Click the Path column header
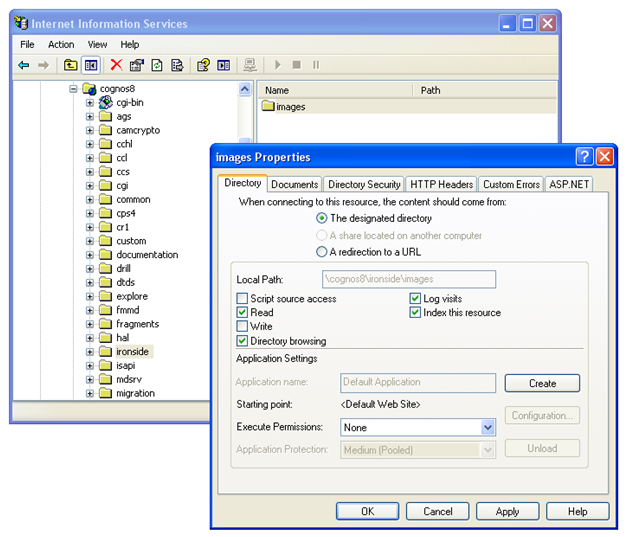The height and width of the screenshot is (537, 628). [485, 91]
